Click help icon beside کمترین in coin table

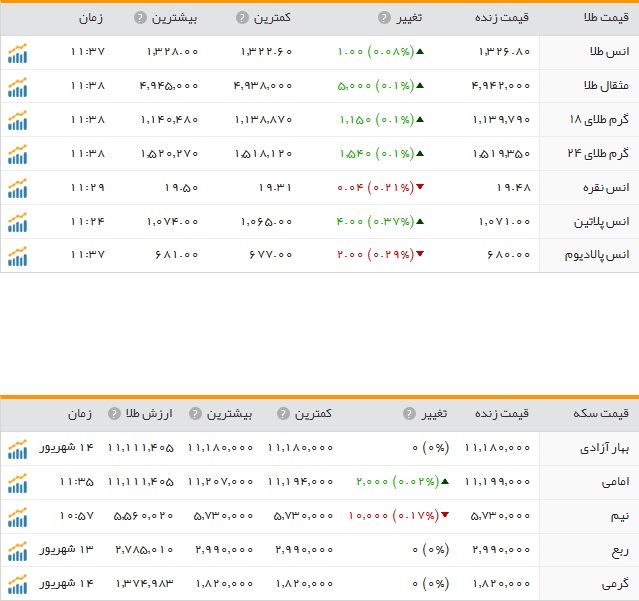click(x=283, y=414)
